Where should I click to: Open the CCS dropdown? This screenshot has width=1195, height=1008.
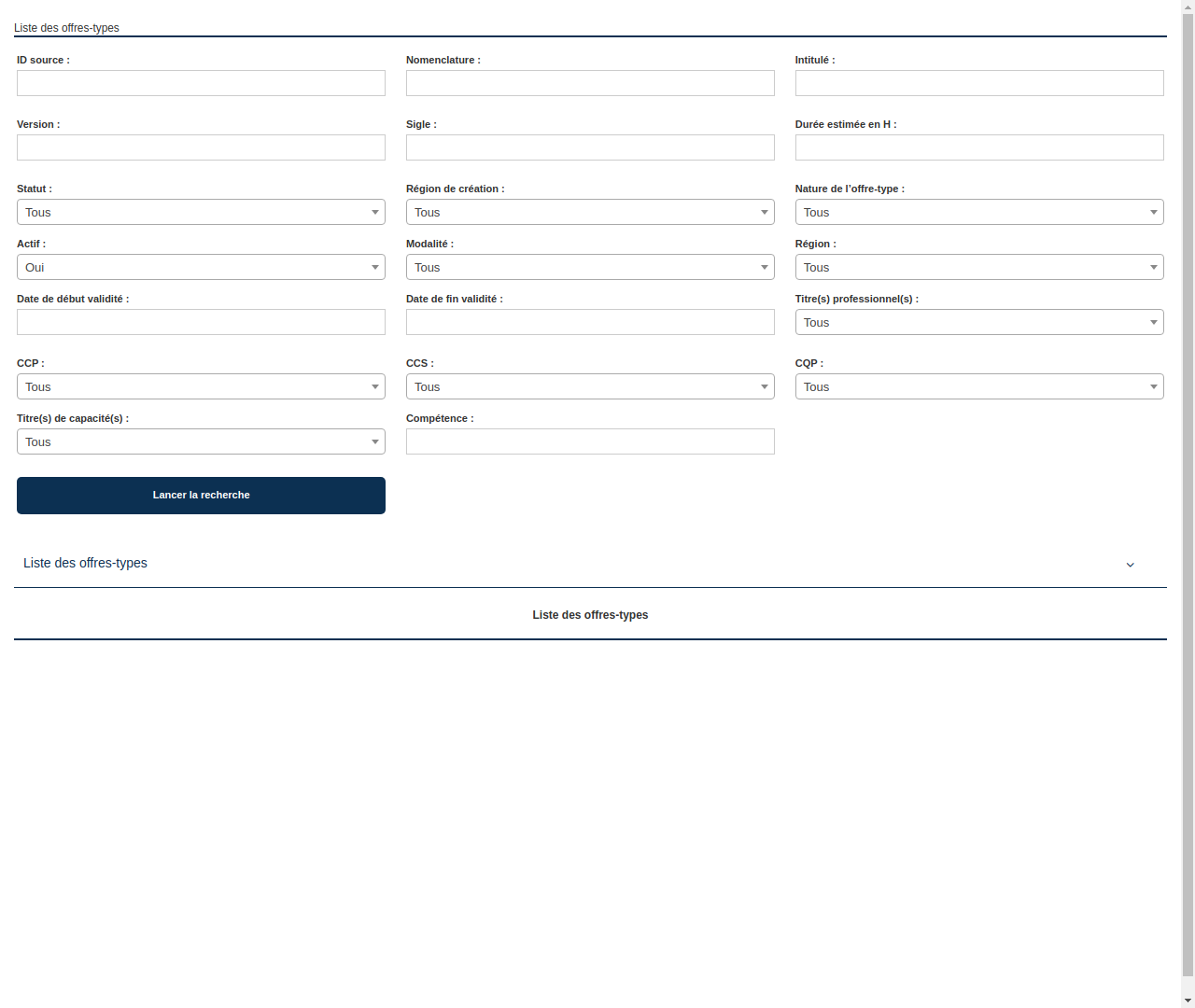tap(590, 386)
